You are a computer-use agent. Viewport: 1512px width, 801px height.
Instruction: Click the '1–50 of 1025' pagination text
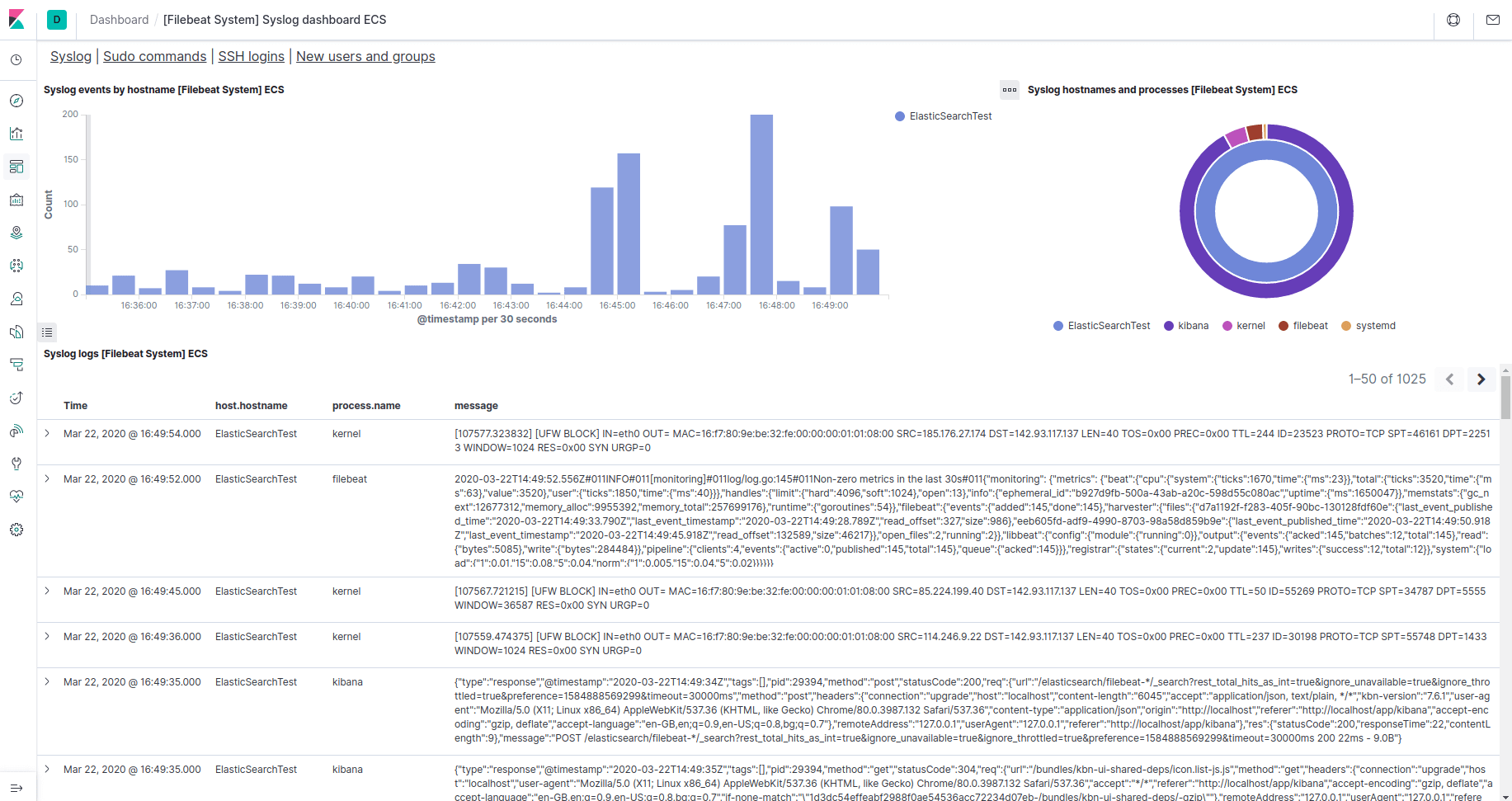[x=1387, y=379]
